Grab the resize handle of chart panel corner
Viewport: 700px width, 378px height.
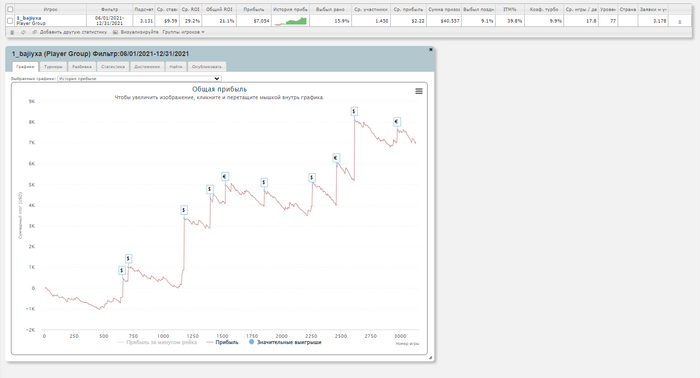click(431, 357)
